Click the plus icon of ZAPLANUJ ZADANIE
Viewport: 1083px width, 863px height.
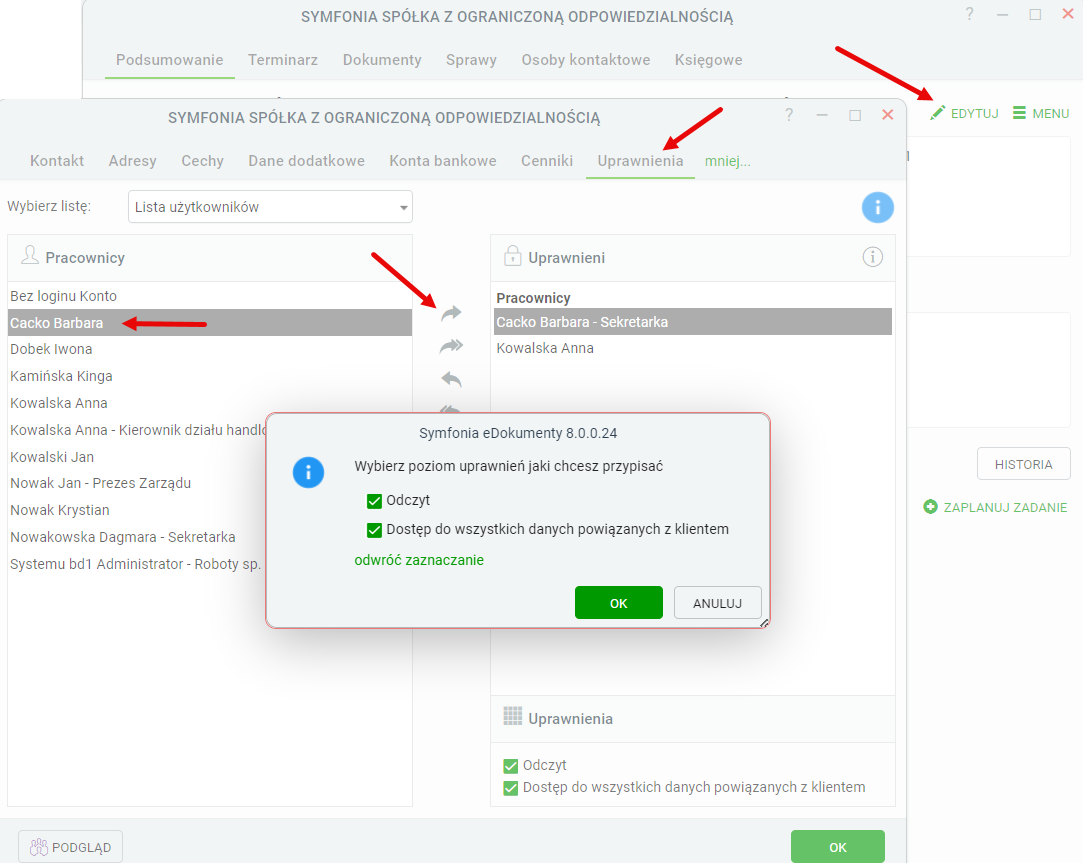click(x=930, y=507)
